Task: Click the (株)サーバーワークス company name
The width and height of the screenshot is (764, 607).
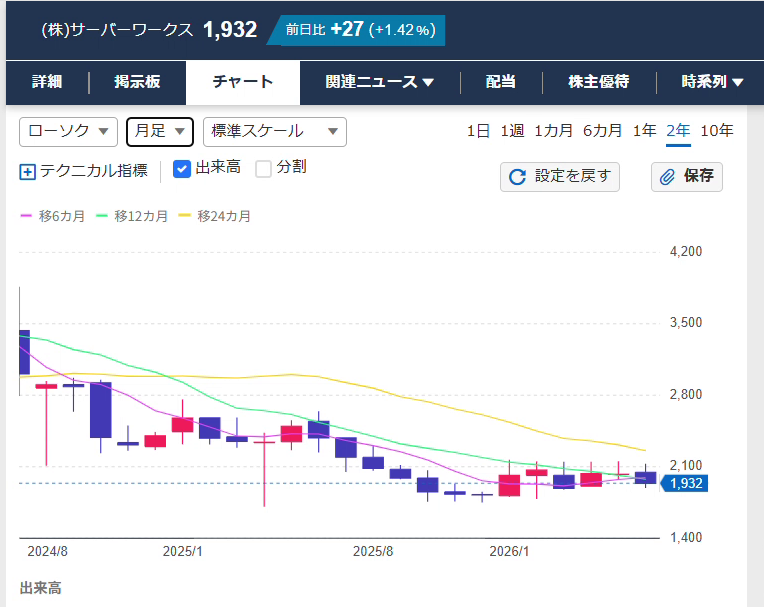Action: tap(117, 30)
